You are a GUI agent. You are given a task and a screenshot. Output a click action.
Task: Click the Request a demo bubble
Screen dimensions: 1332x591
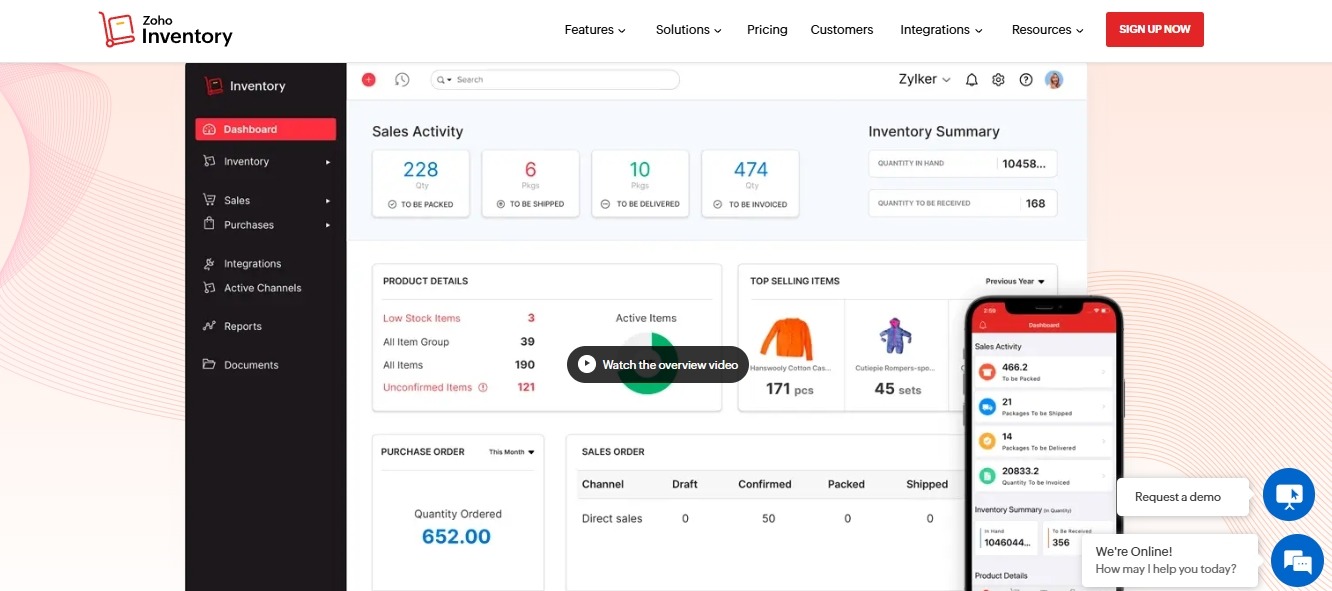(1183, 497)
